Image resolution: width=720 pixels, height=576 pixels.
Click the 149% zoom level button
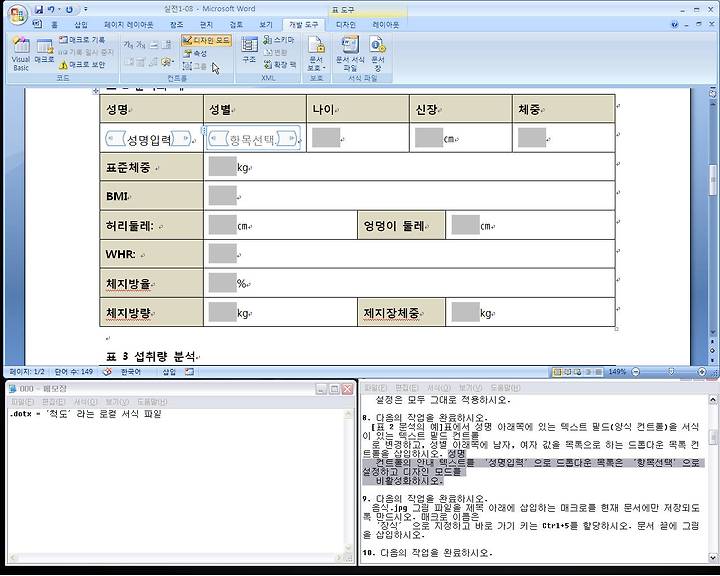click(x=617, y=372)
